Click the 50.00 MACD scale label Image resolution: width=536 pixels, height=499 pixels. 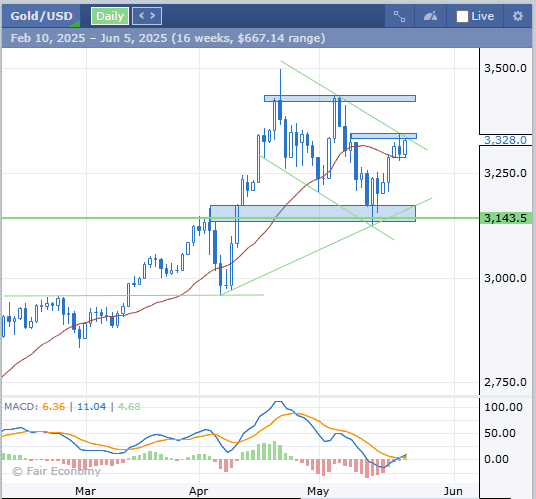[x=500, y=433]
